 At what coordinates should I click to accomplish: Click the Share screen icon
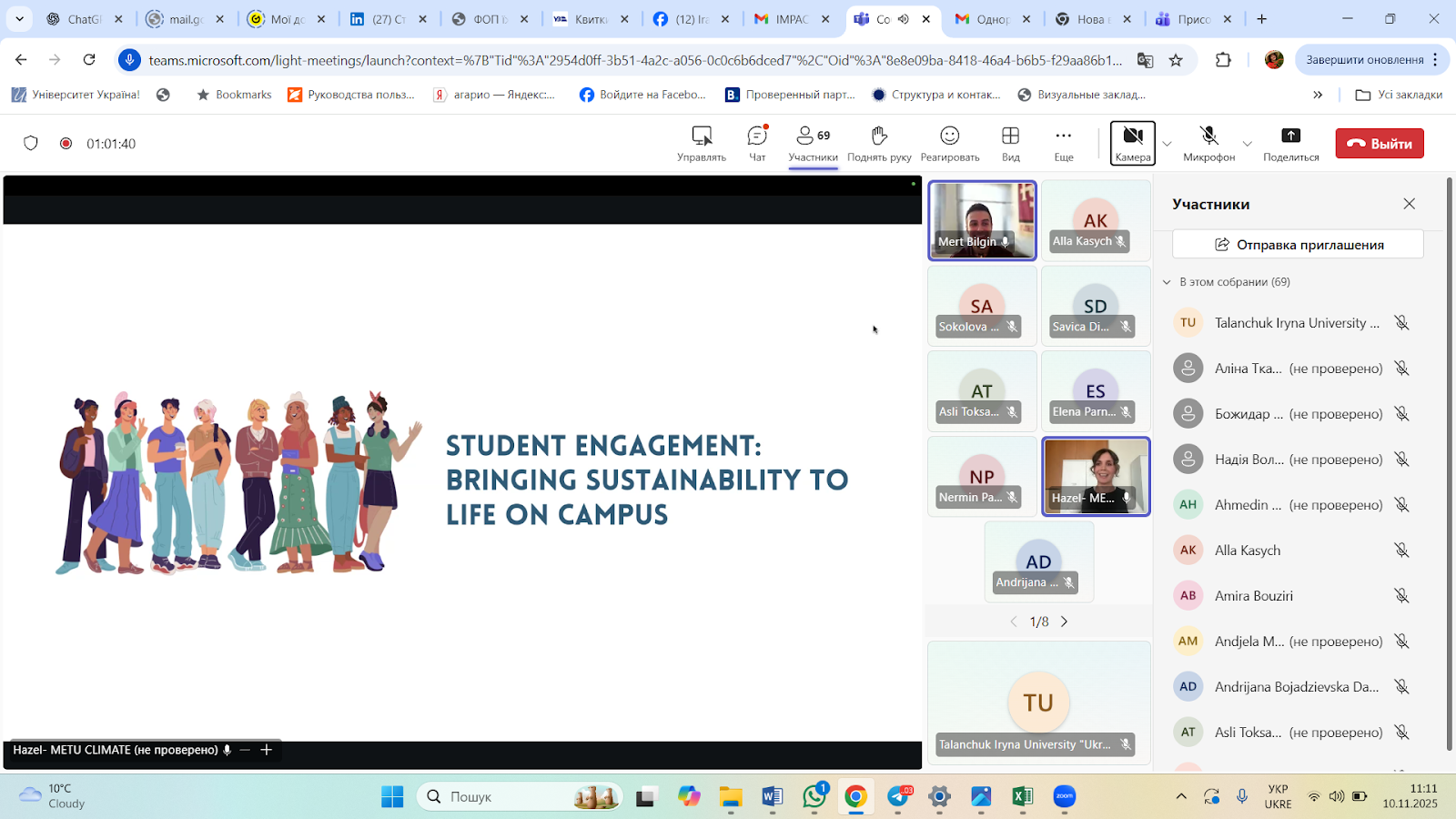[x=1290, y=136]
